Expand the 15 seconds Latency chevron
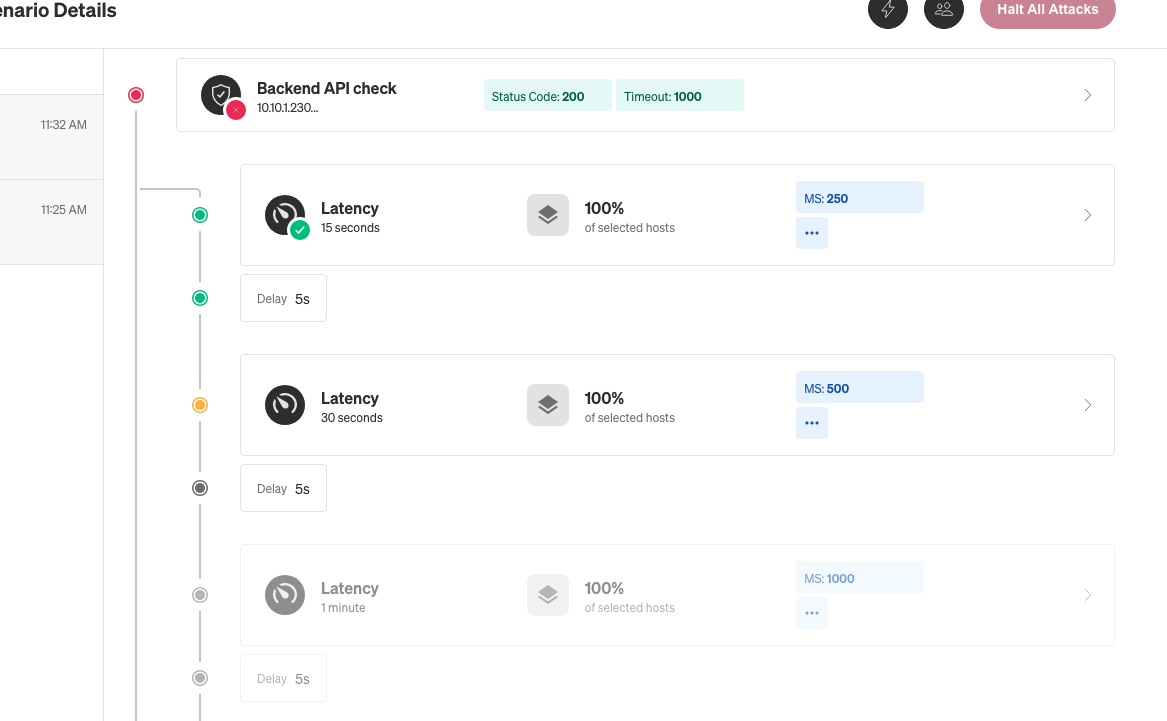This screenshot has height=721, width=1167. tap(1088, 216)
